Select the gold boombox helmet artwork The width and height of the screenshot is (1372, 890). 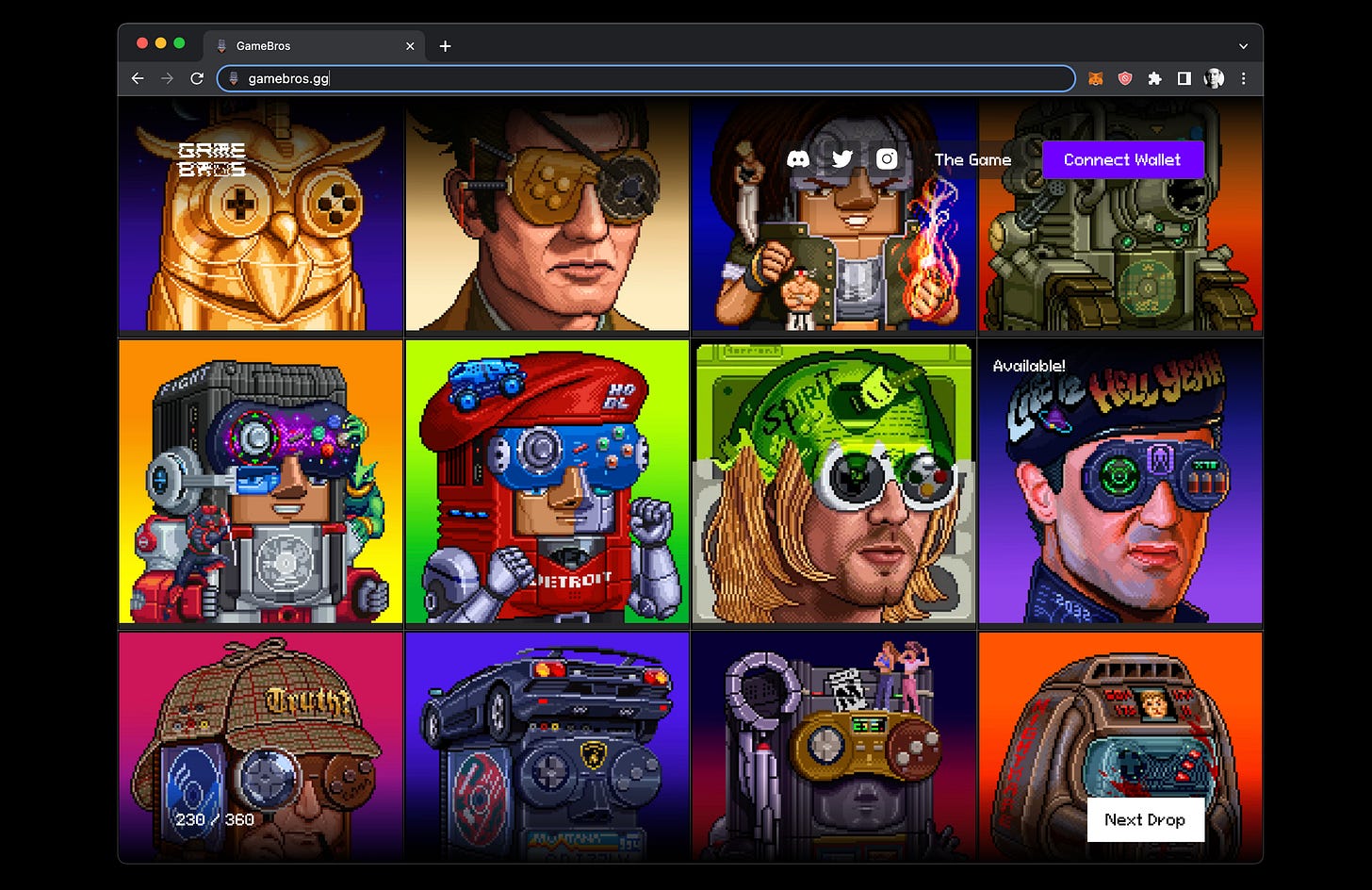coord(834,747)
